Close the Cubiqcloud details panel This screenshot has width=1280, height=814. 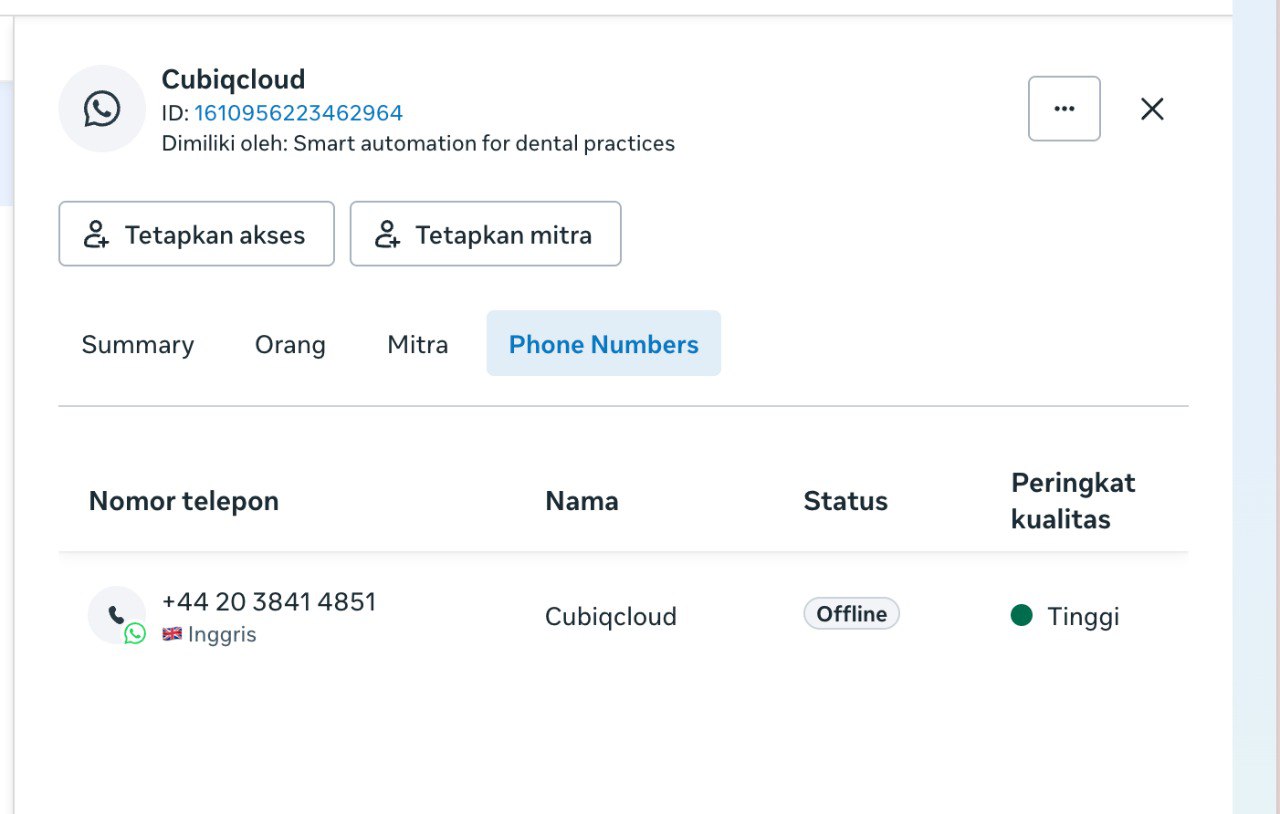pyautogui.click(x=1152, y=109)
